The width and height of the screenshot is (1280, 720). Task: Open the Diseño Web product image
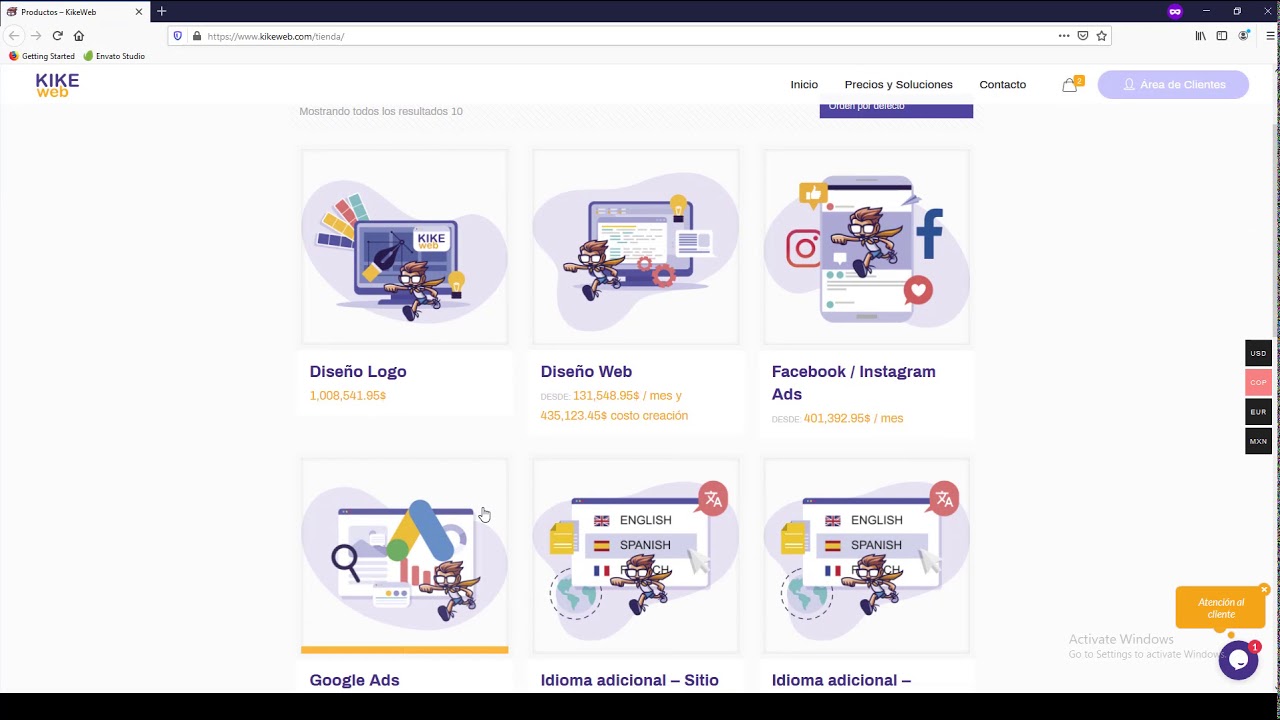click(635, 247)
